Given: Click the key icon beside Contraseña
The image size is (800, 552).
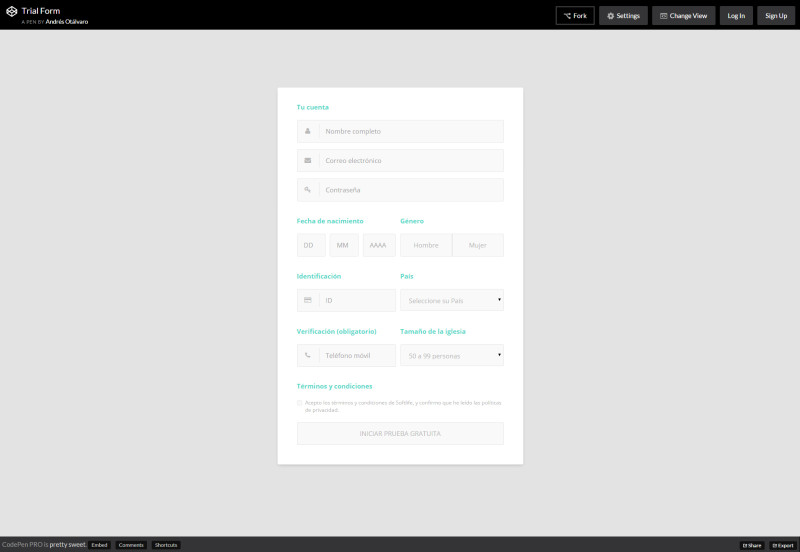Looking at the screenshot, I should (x=308, y=190).
